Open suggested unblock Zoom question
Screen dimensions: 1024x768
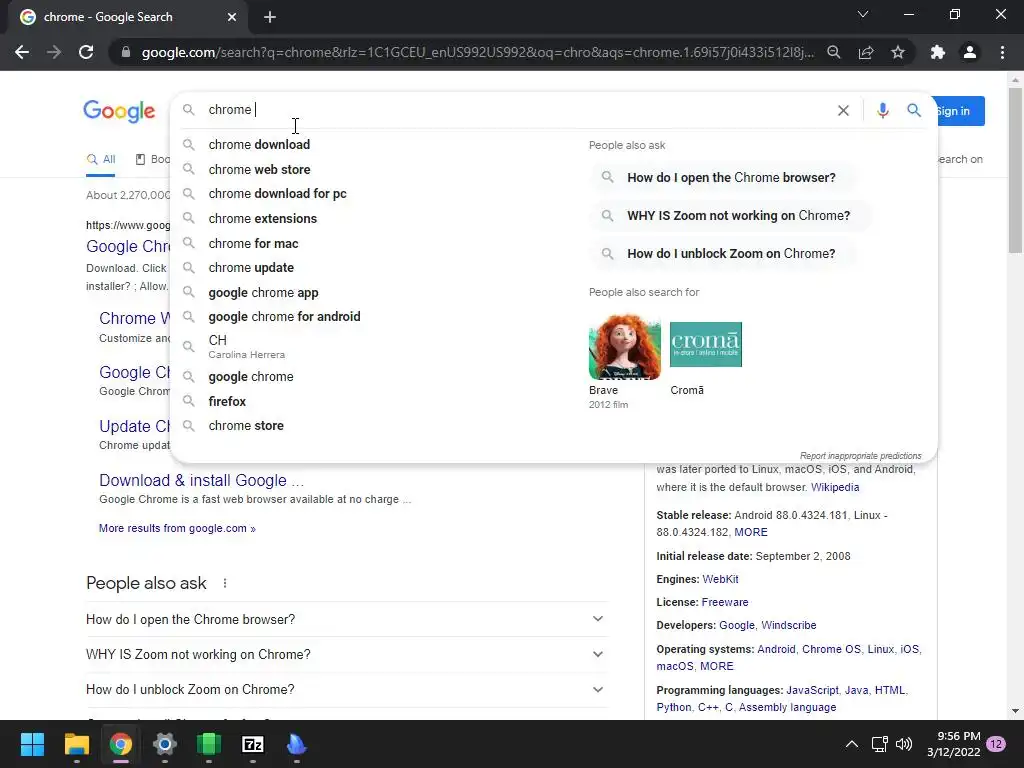pyautogui.click(x=724, y=253)
